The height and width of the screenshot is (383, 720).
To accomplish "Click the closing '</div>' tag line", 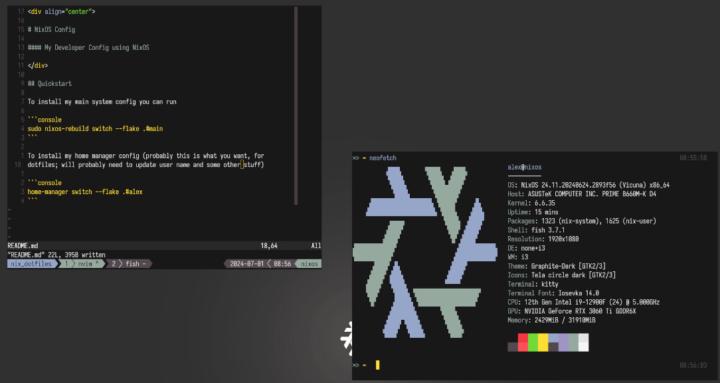I will [38, 66].
